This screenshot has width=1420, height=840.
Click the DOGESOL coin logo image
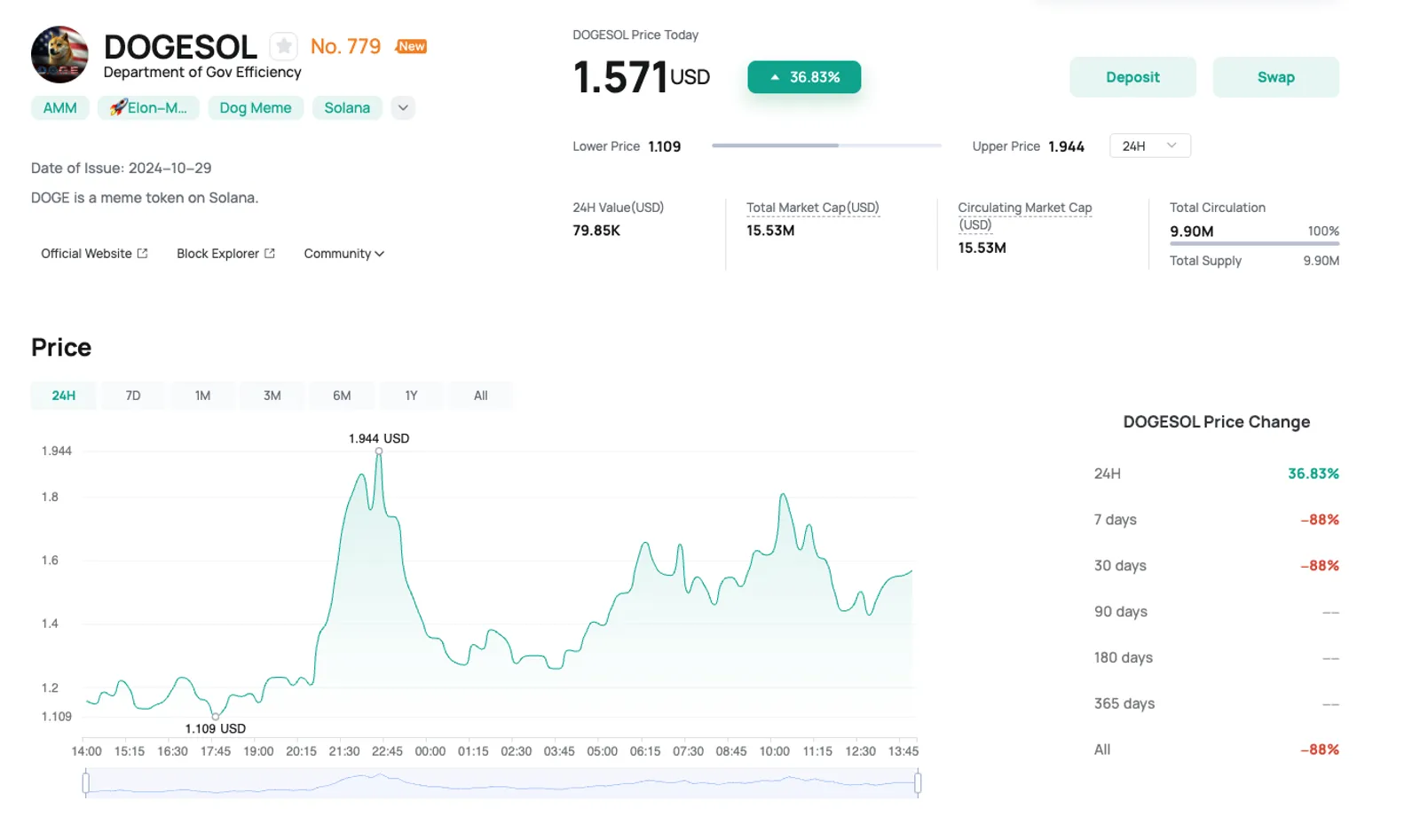point(59,54)
